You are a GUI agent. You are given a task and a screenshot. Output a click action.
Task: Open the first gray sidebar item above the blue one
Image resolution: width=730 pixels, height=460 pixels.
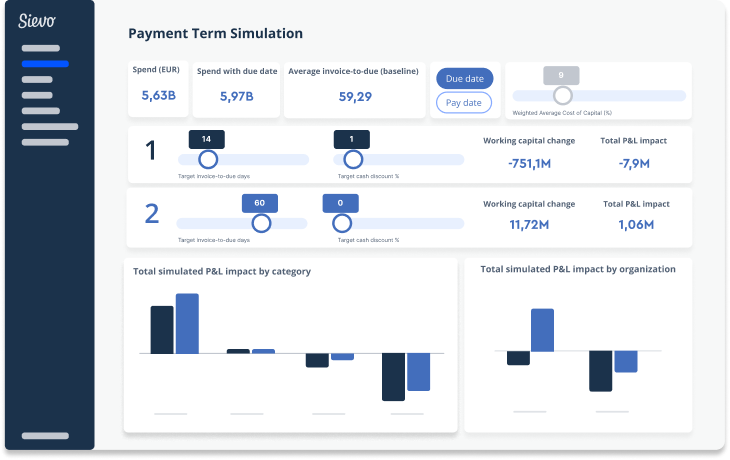(x=41, y=48)
